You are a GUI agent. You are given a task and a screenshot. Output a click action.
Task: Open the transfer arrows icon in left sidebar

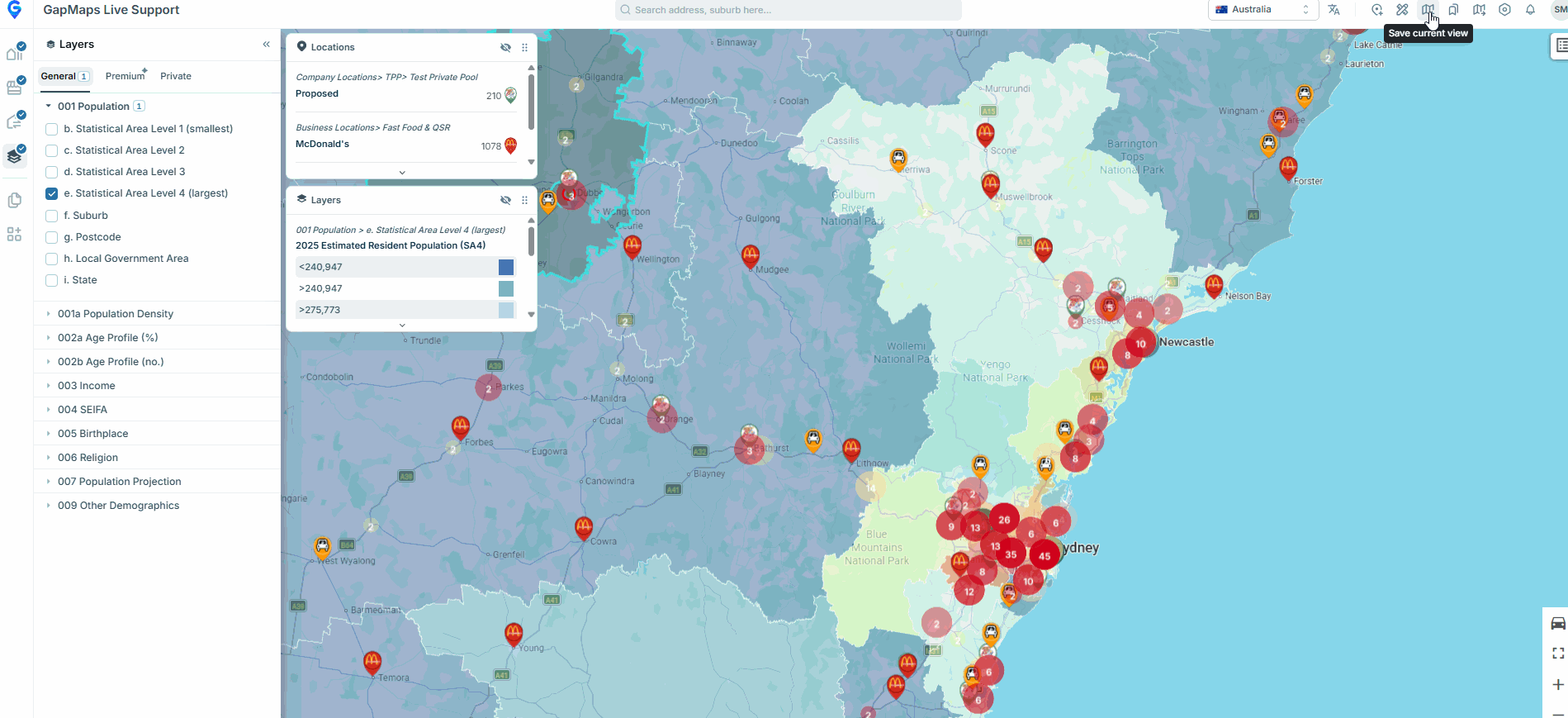point(15,121)
